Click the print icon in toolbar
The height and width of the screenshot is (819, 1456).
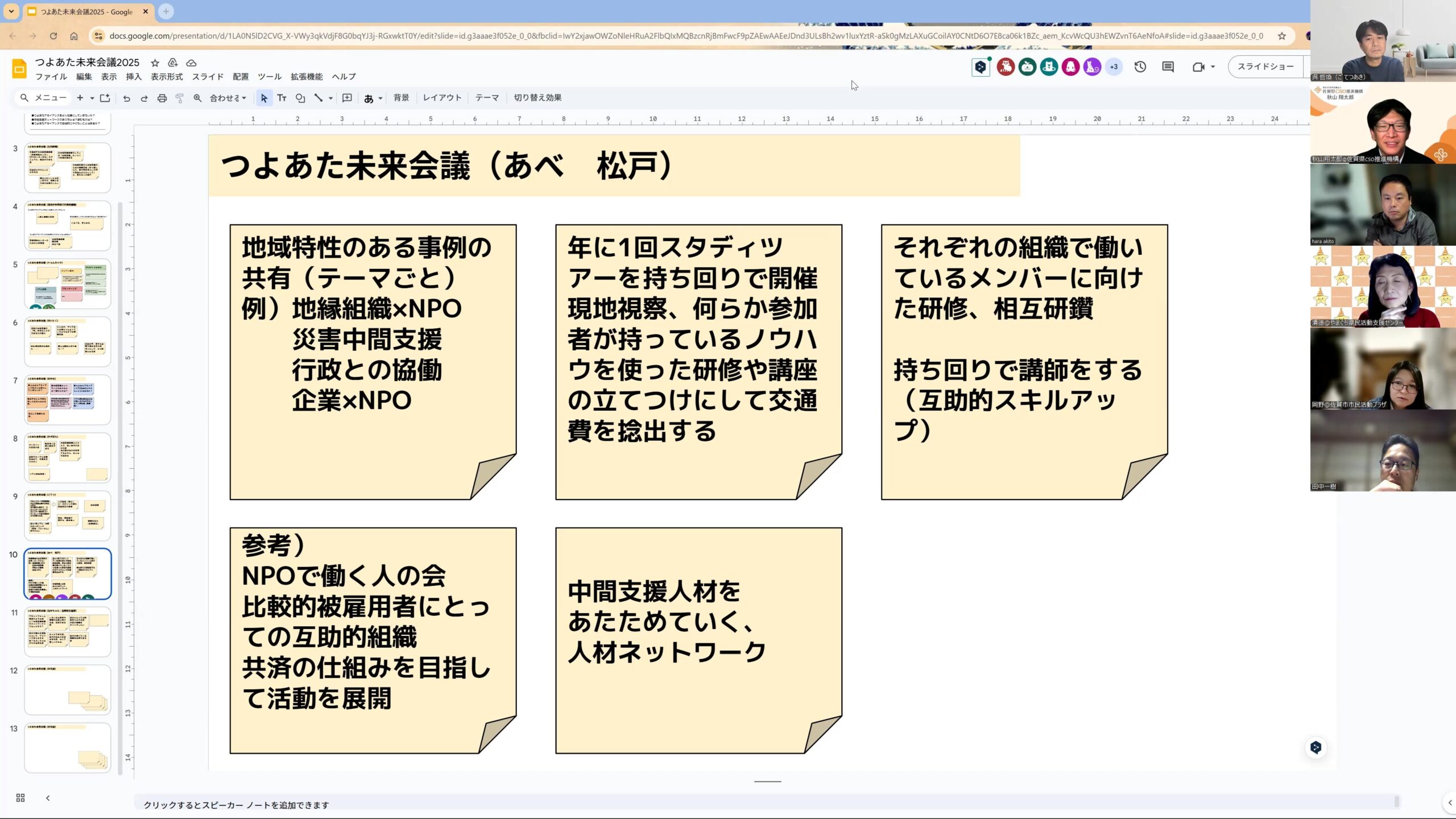point(162,98)
